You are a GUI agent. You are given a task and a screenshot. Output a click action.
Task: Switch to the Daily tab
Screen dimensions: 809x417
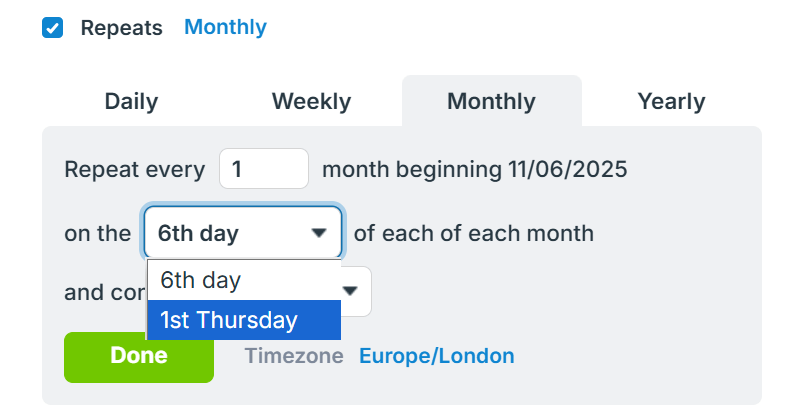pyautogui.click(x=131, y=101)
